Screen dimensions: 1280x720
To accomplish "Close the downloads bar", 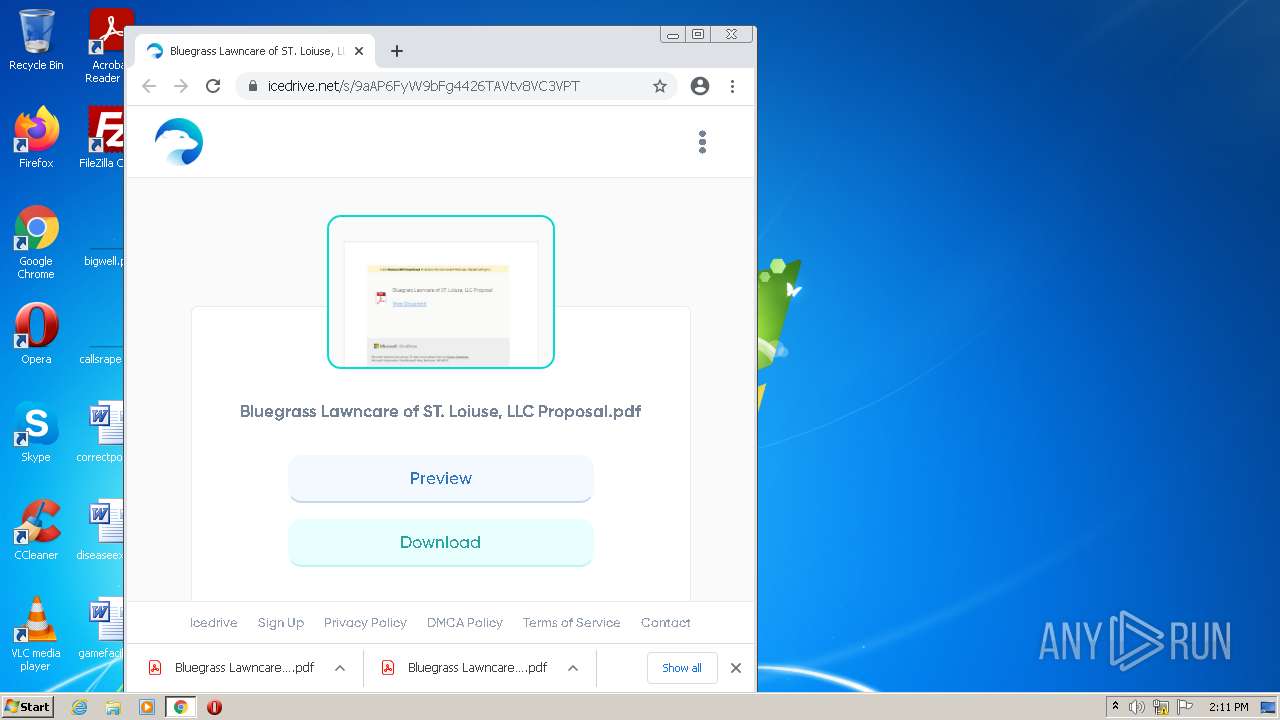I will (736, 668).
